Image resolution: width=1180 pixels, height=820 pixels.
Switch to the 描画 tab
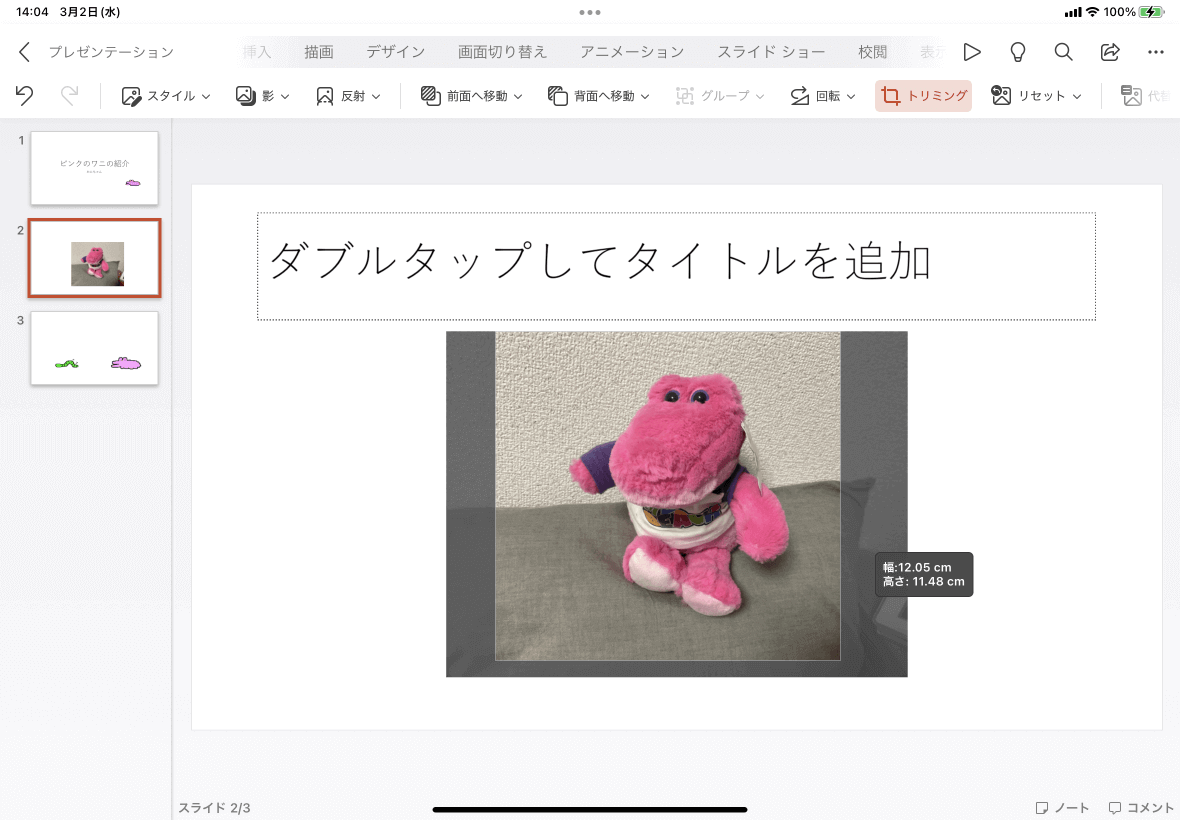[319, 52]
